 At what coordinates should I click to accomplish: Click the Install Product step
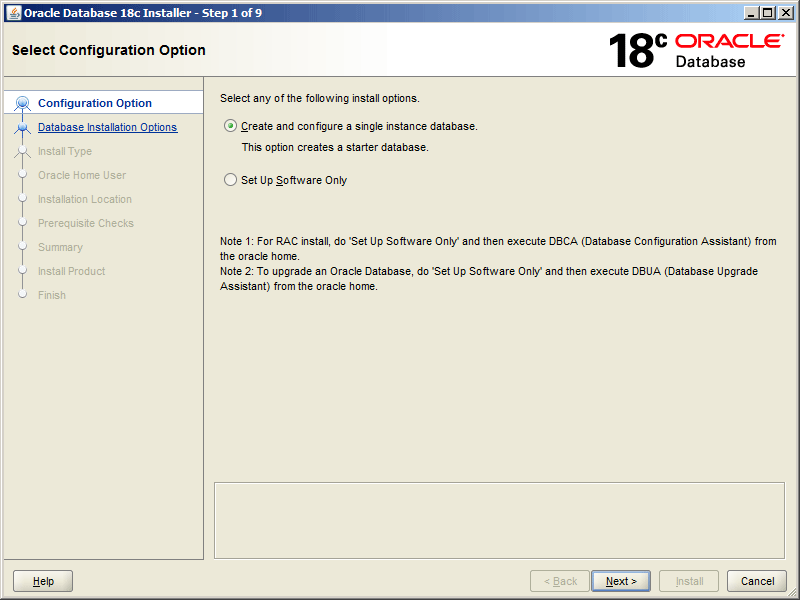coord(71,271)
